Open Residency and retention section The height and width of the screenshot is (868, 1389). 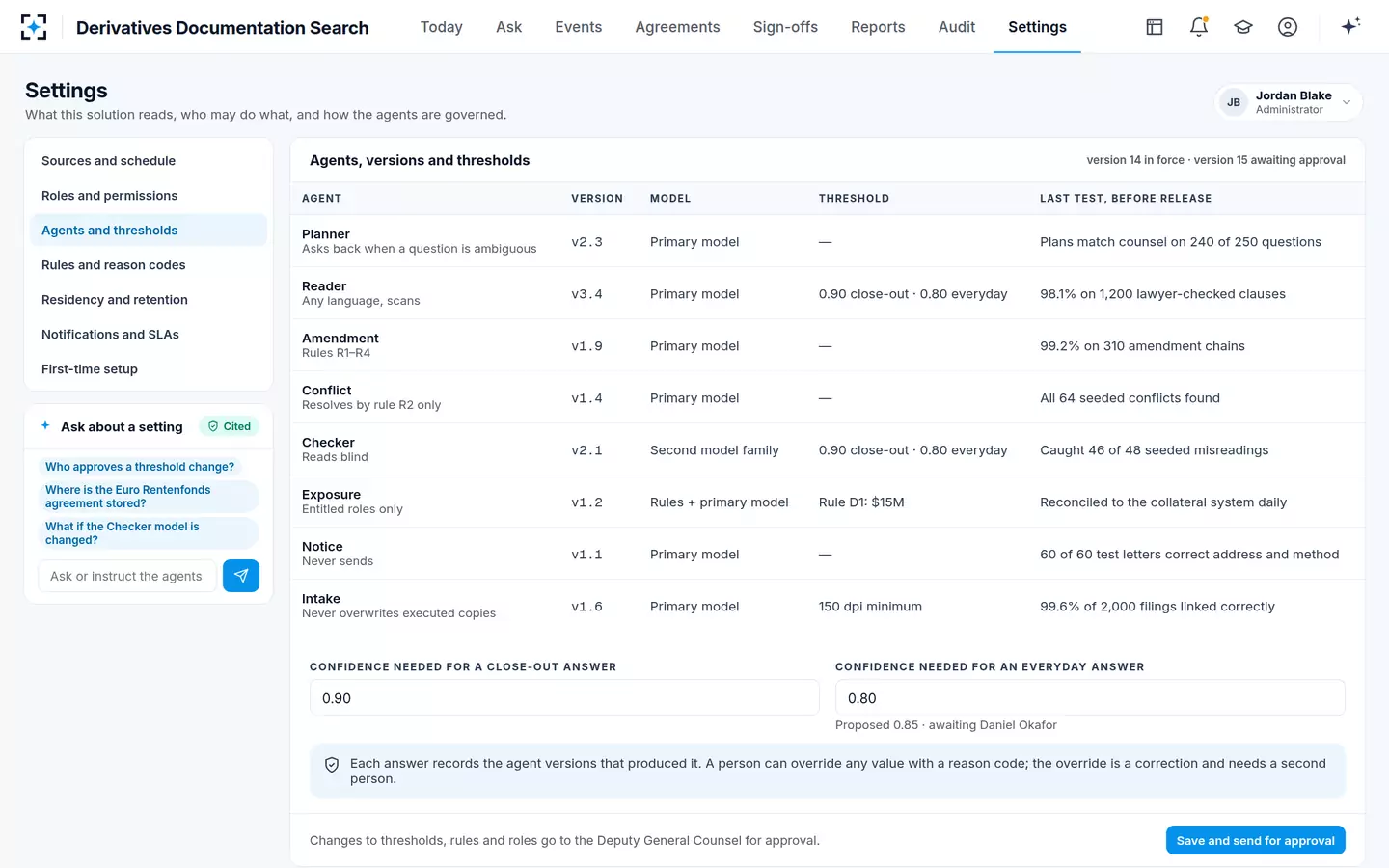tap(149, 300)
